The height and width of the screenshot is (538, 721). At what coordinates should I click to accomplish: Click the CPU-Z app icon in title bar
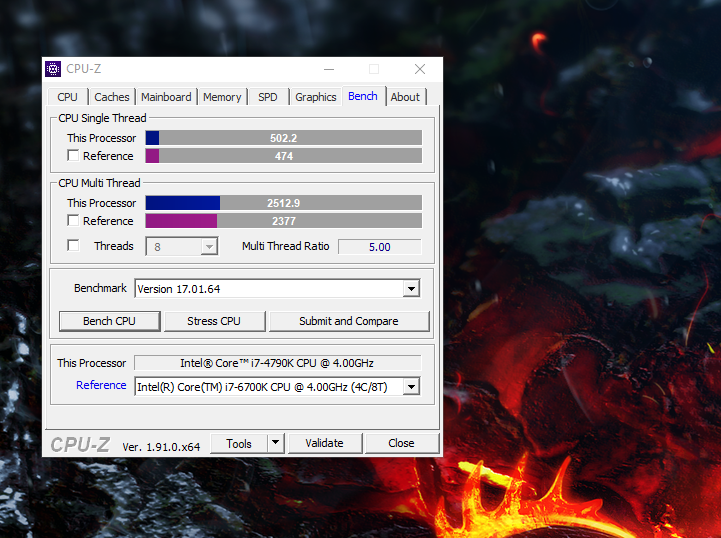click(53, 69)
